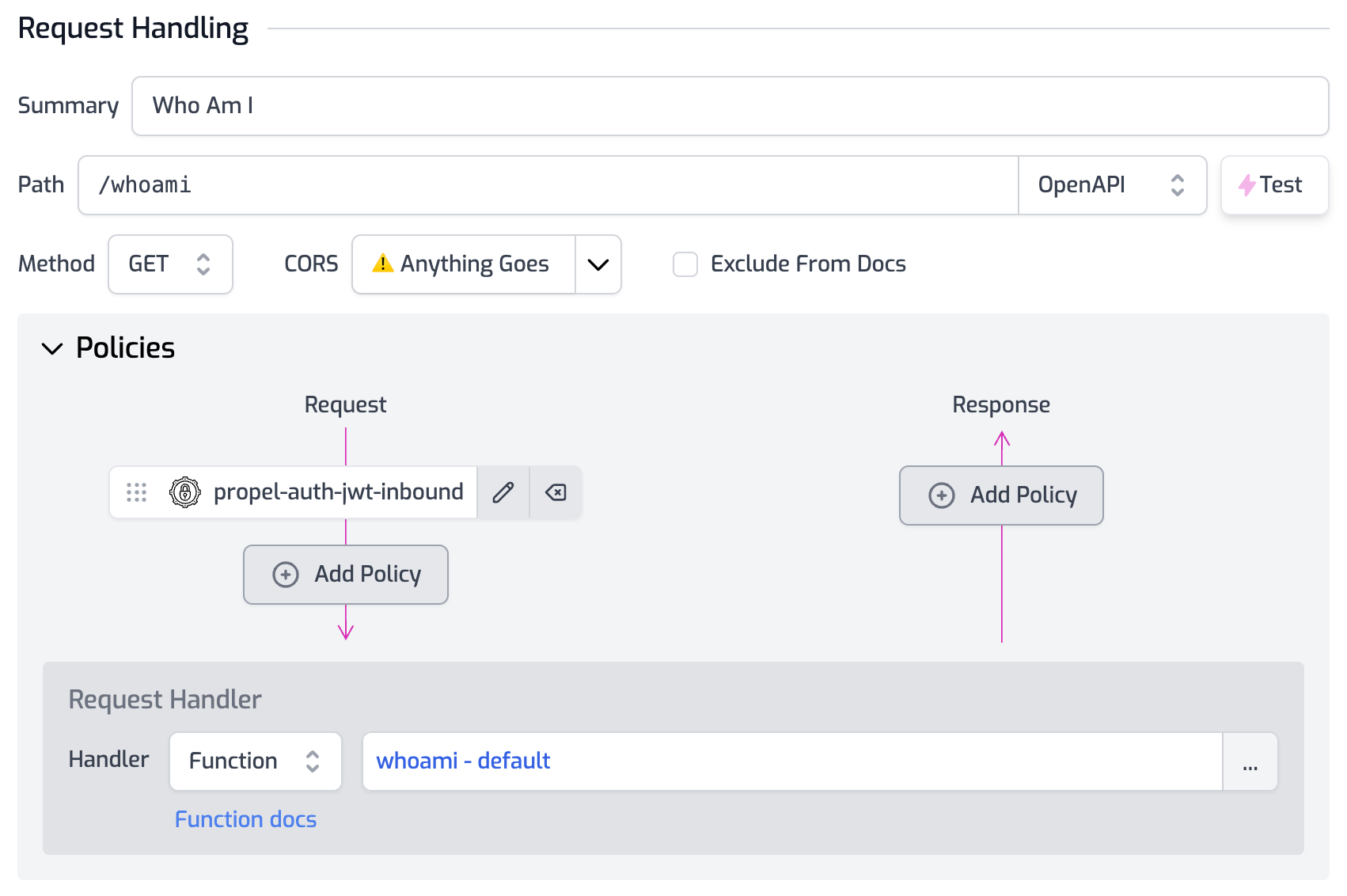Viewport: 1347px width, 896px height.
Task: Click the propel-auth policy badge icon
Action: pyautogui.click(x=184, y=492)
